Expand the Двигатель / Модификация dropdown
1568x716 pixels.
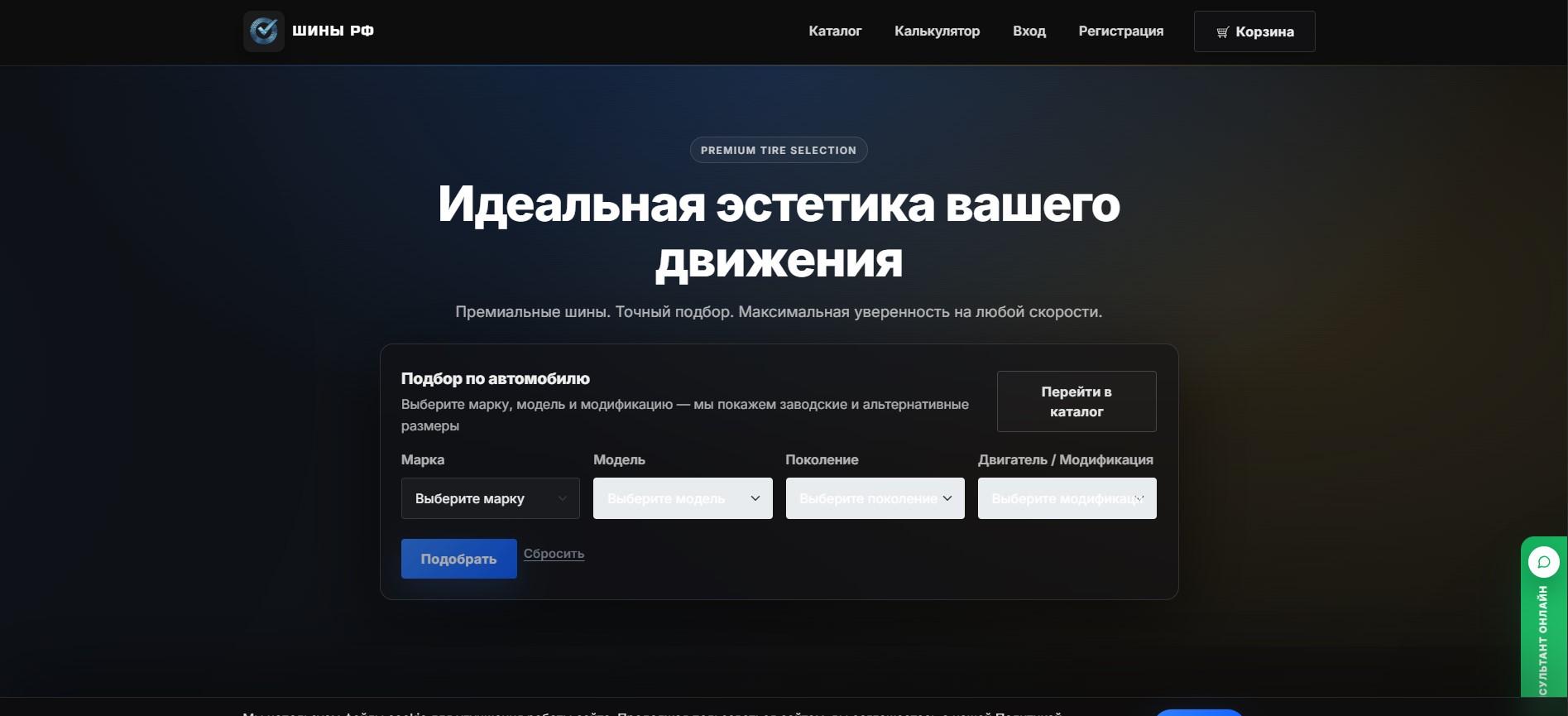(x=1067, y=498)
